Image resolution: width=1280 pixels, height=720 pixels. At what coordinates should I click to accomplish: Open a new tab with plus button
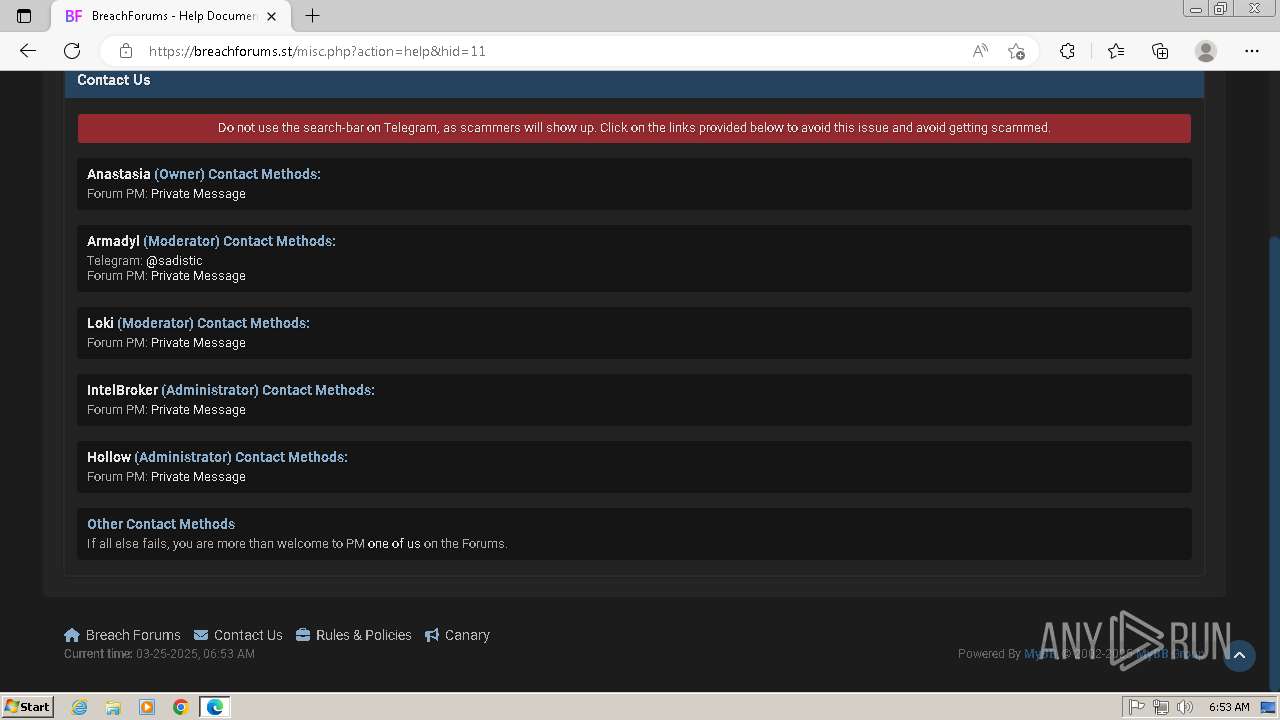pos(312,16)
